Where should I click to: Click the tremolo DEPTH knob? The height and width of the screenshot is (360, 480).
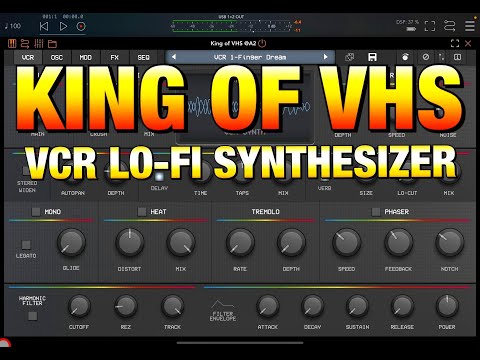tap(291, 242)
